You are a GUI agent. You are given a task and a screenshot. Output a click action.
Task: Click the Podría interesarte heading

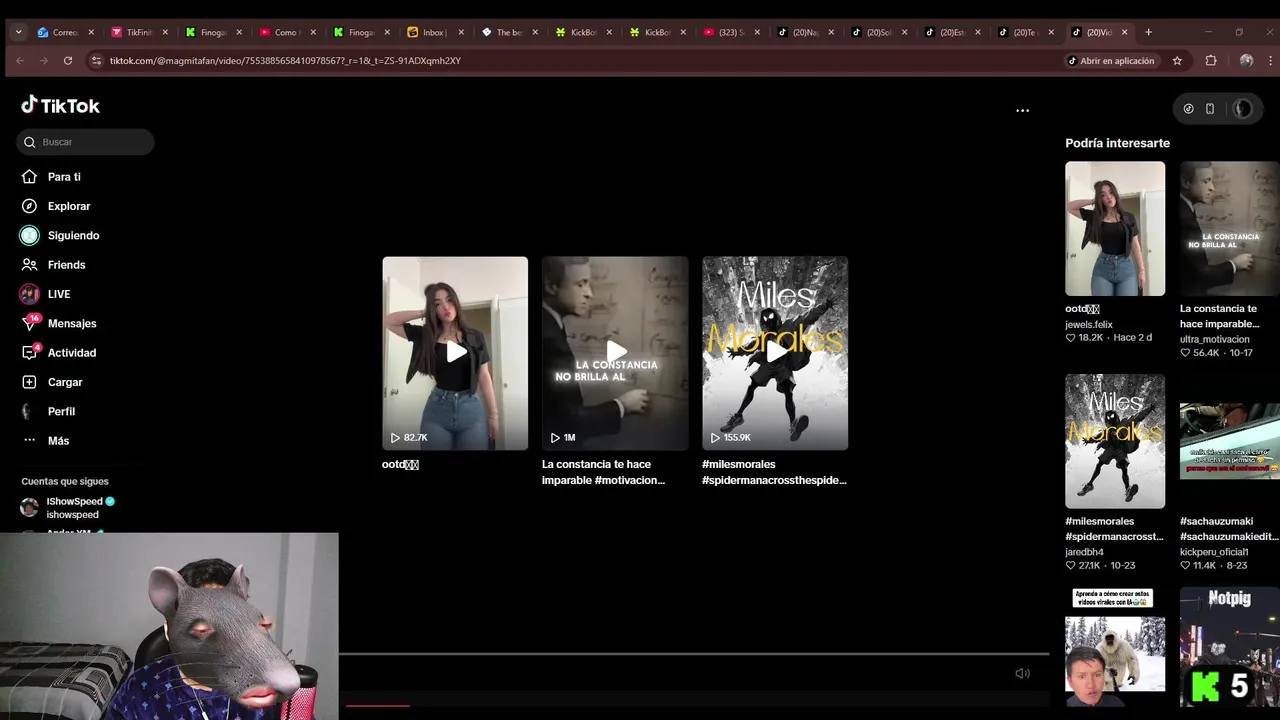pos(1117,143)
